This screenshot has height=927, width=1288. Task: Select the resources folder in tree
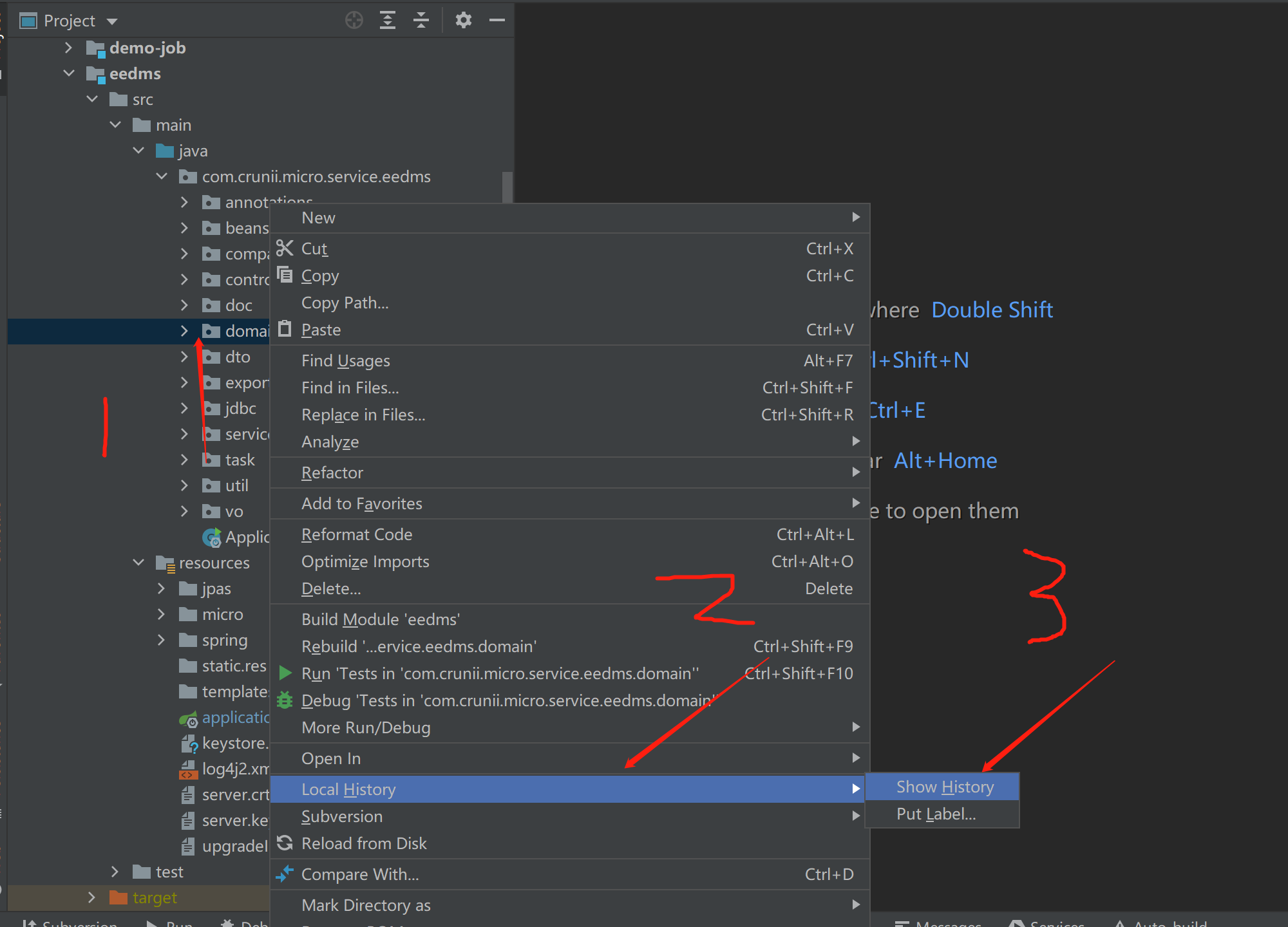(x=214, y=563)
